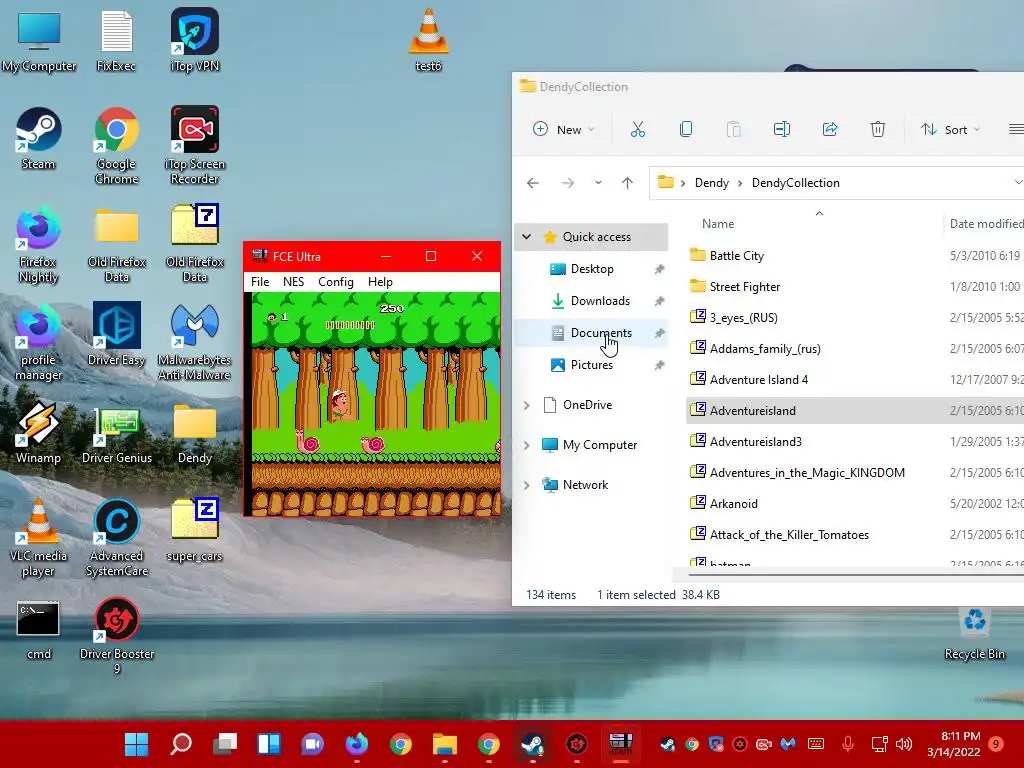
Task: Select Adventures_in_the_Magic_KINGDOM file
Action: 807,472
